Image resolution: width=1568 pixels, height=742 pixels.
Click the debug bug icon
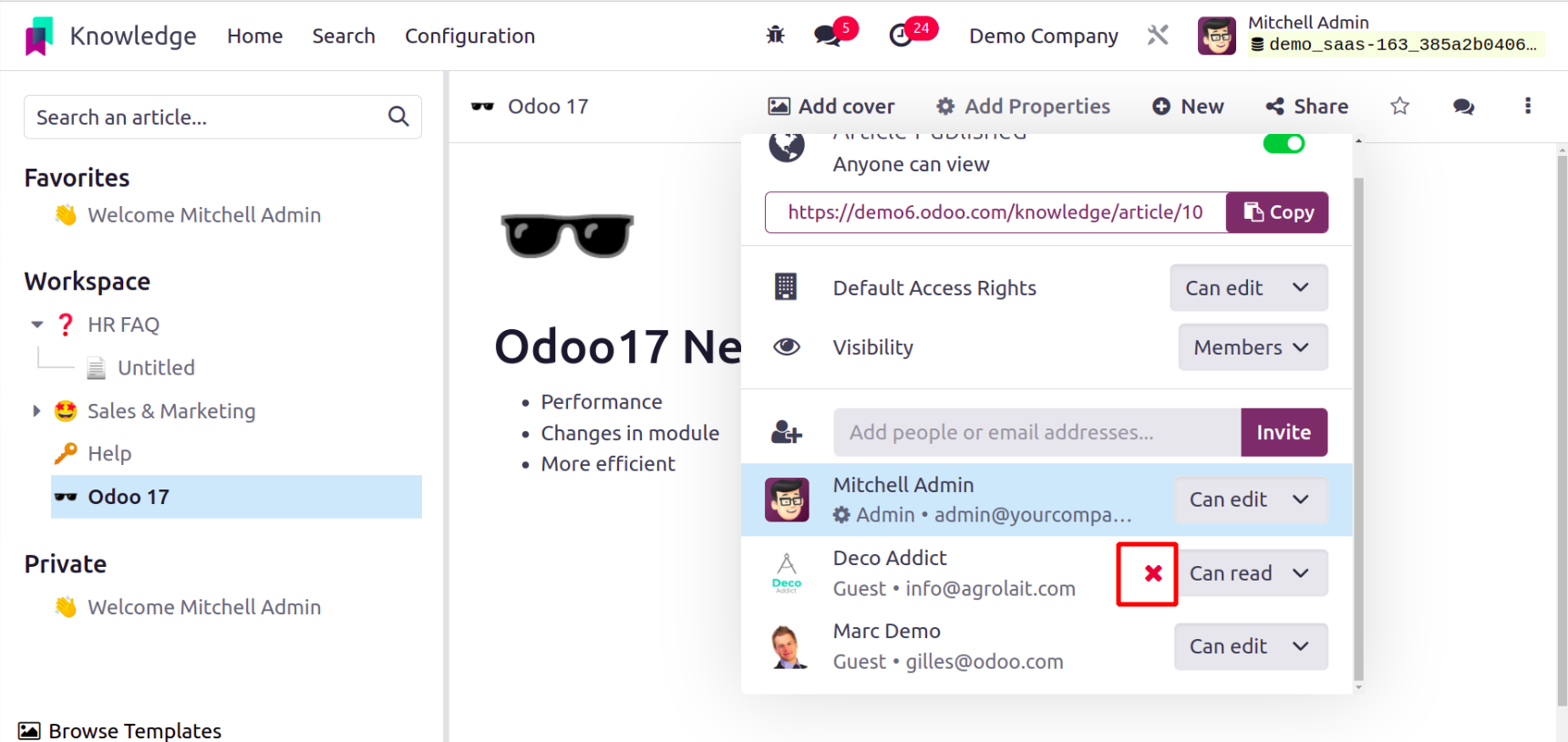pos(776,36)
